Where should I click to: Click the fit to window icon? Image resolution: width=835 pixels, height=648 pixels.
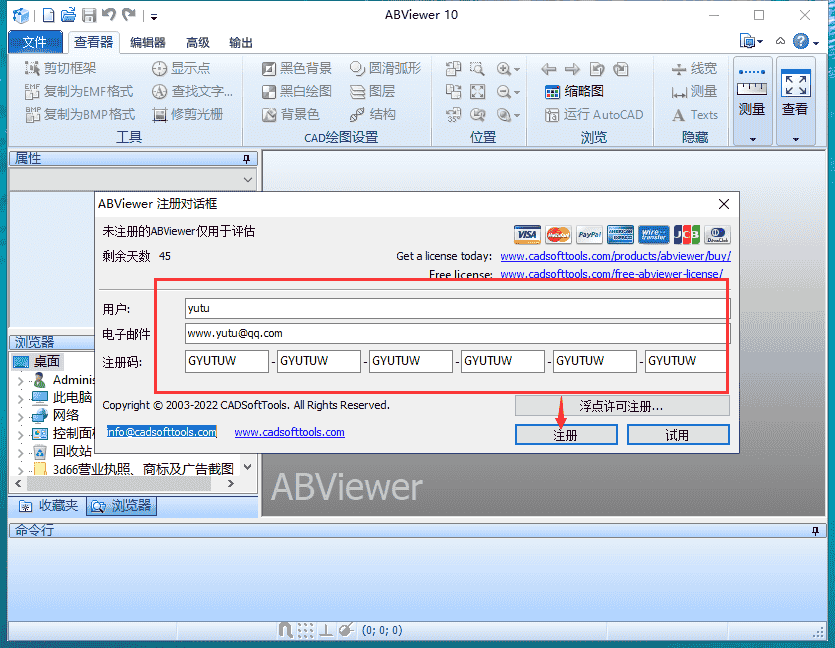pyautogui.click(x=477, y=92)
